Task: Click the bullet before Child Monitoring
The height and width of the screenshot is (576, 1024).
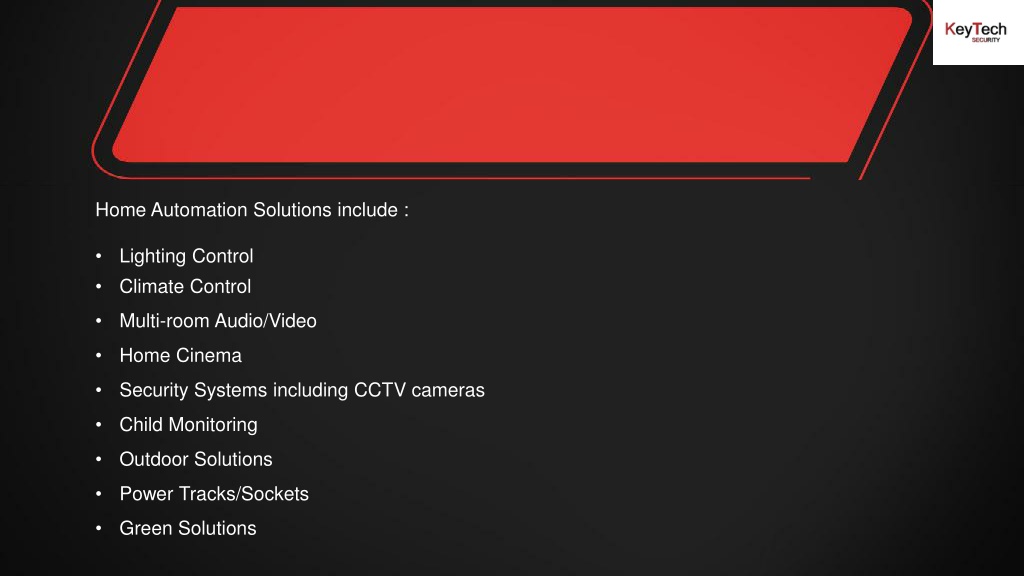Action: point(99,424)
